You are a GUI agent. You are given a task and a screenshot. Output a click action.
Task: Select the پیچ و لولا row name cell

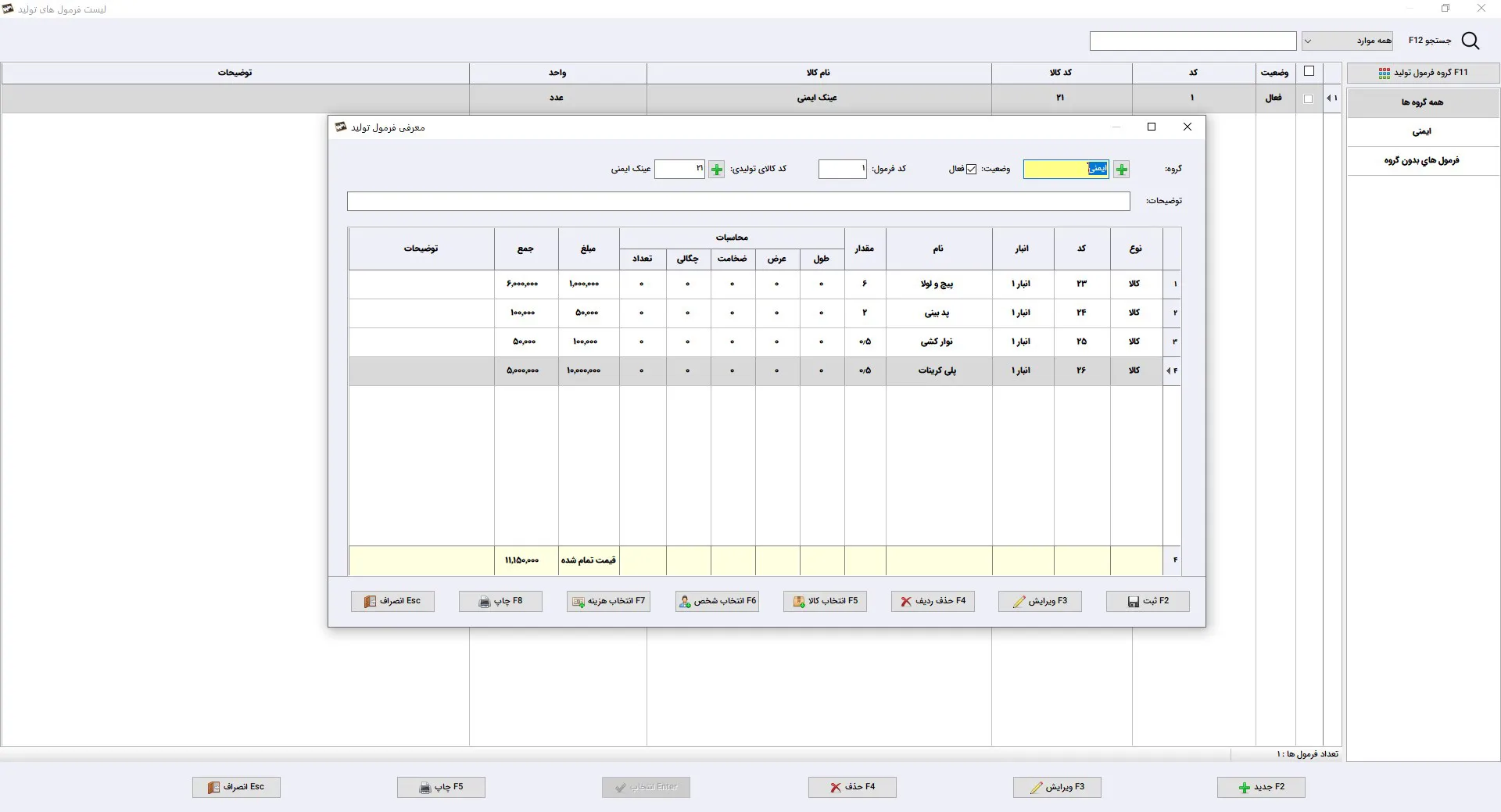click(x=938, y=284)
